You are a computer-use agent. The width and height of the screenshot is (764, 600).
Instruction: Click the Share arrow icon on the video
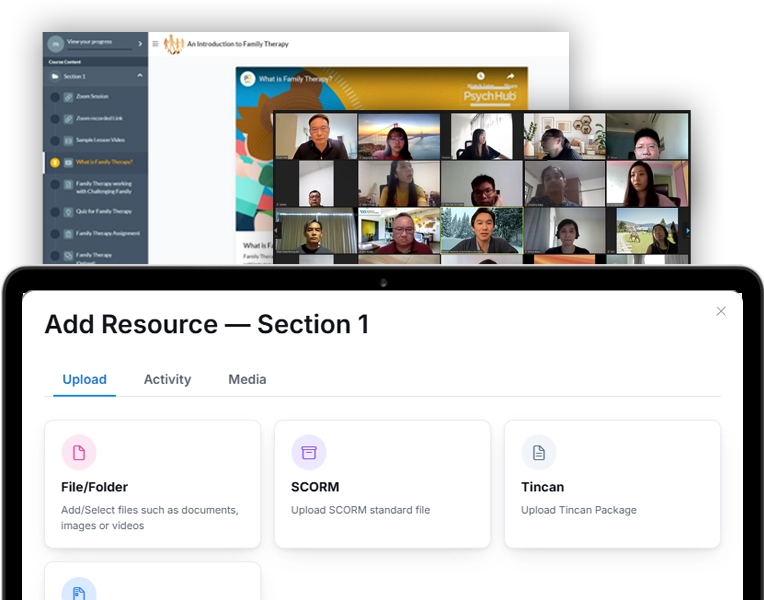510,76
